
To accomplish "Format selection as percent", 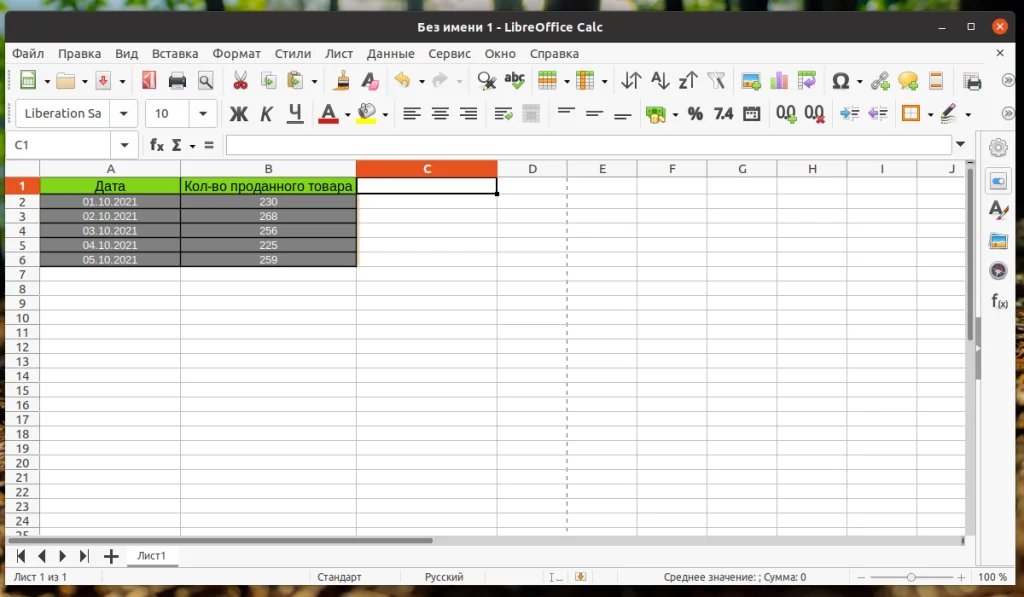I will click(x=696, y=114).
